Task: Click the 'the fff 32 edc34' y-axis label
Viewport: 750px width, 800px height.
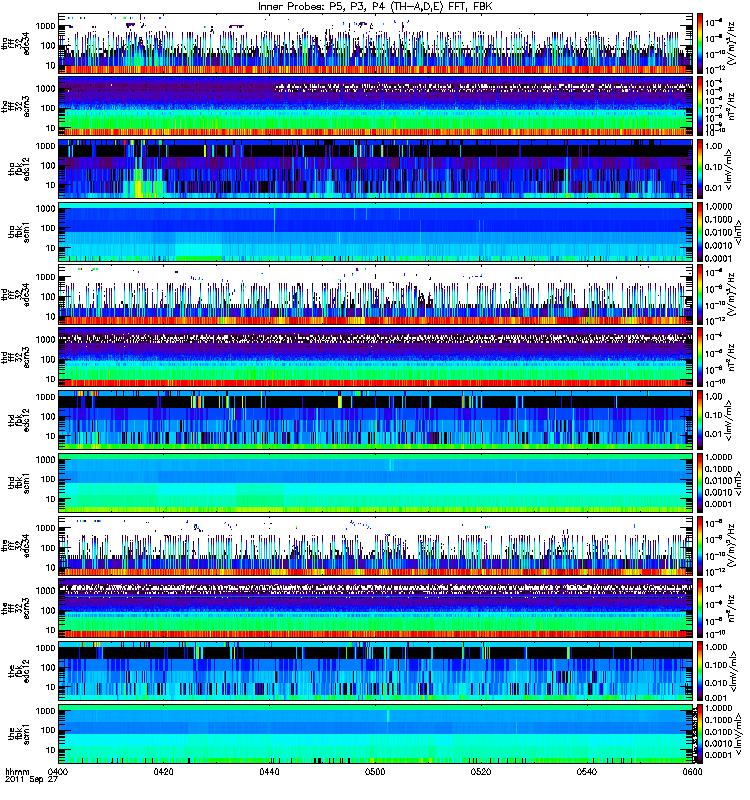Action: coord(16,546)
